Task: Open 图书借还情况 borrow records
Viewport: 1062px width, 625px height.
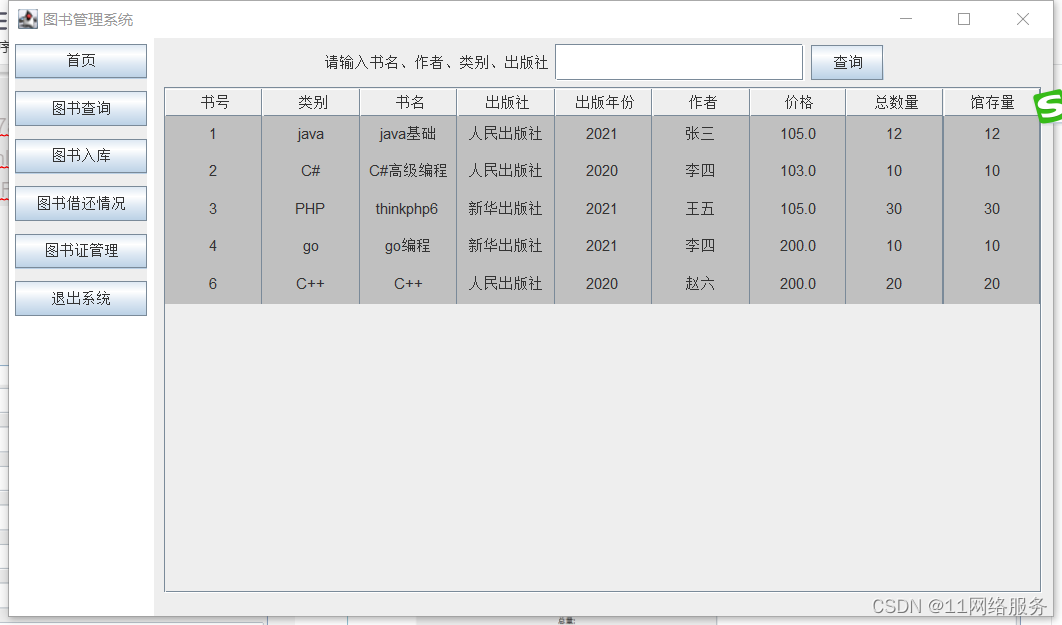Action: 81,203
